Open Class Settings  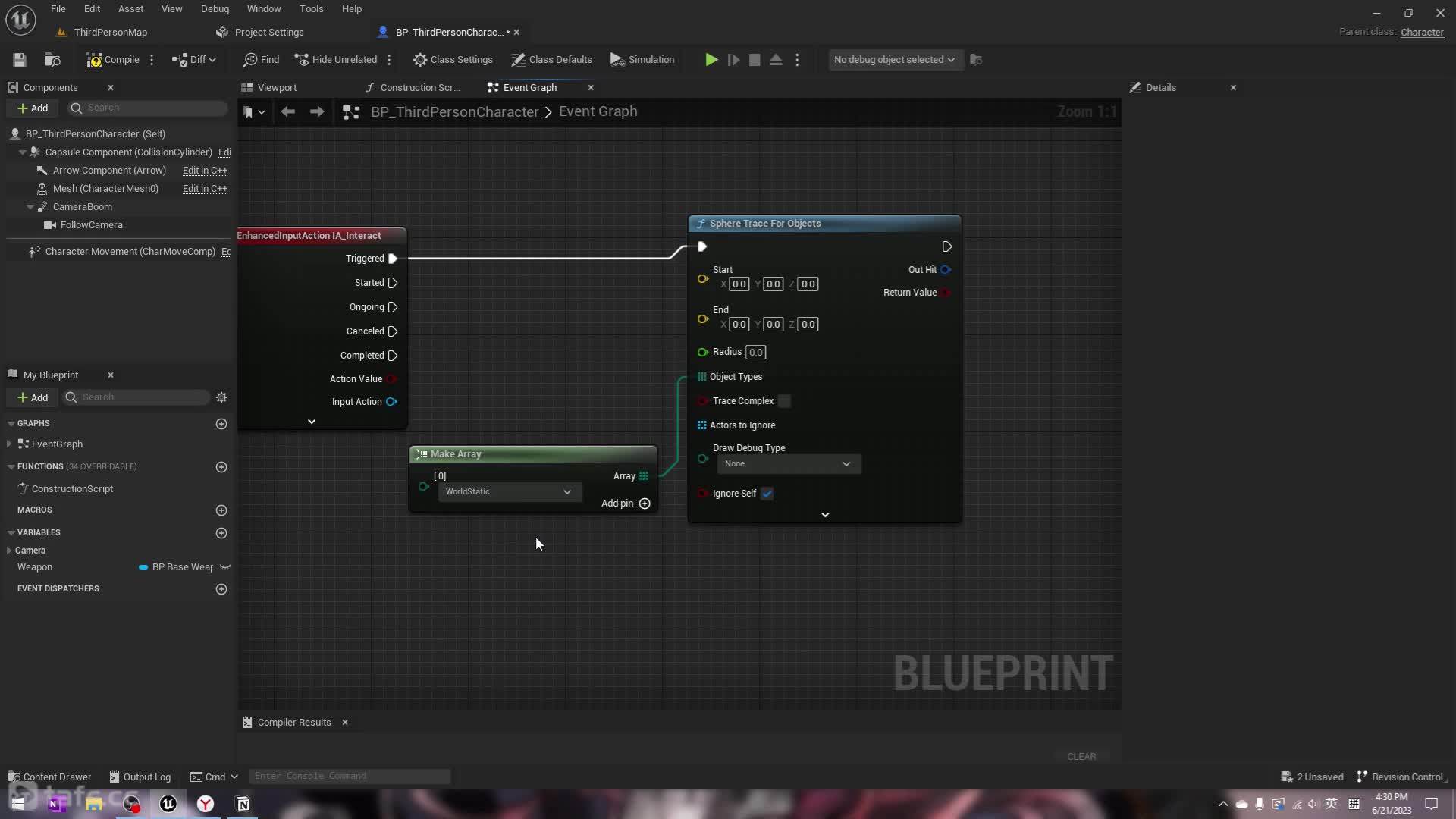(x=453, y=60)
